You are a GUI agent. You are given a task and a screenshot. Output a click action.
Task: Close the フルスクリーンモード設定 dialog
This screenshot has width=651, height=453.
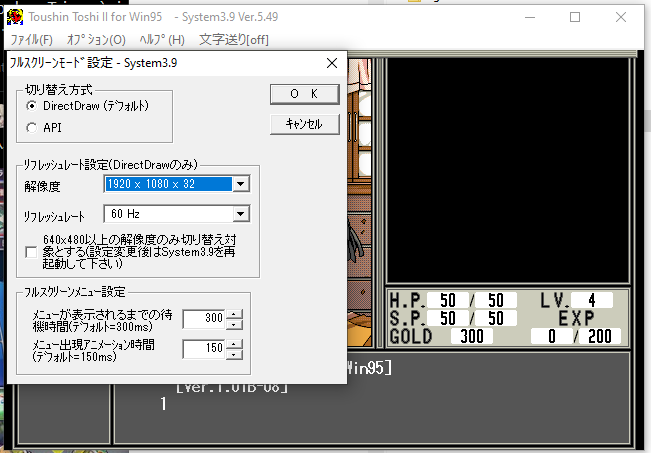click(x=332, y=63)
